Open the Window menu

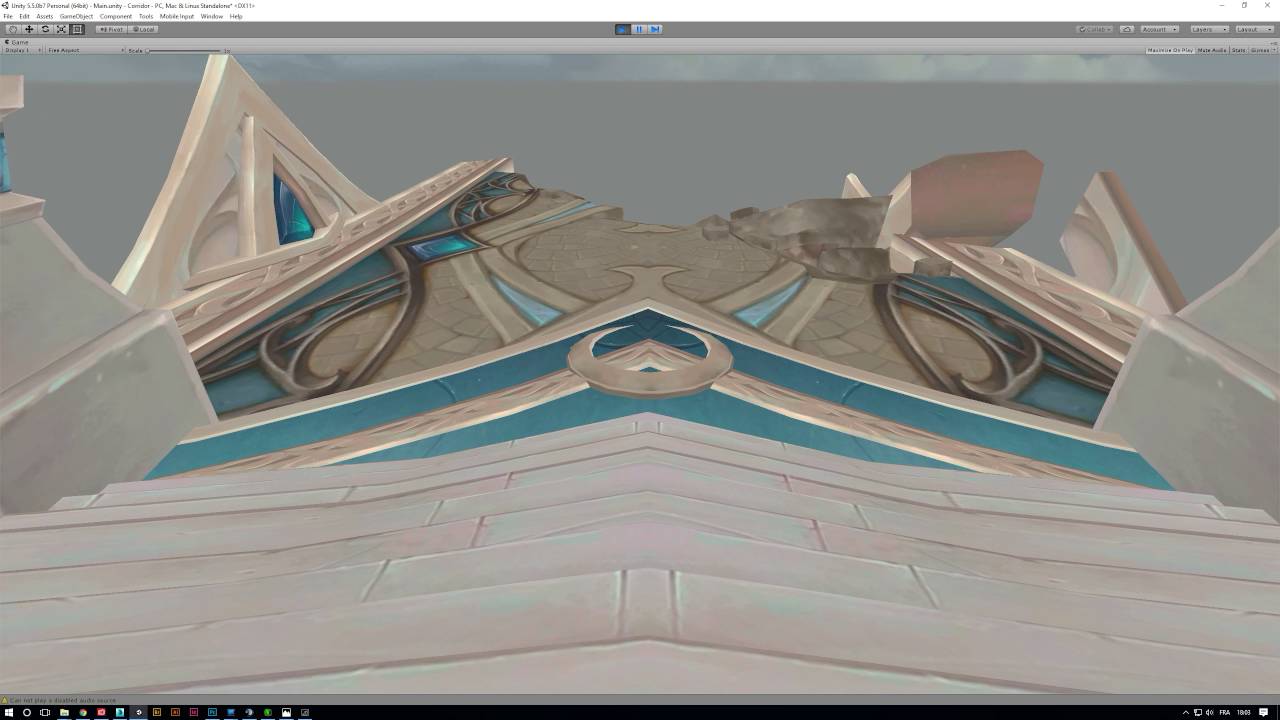212,16
